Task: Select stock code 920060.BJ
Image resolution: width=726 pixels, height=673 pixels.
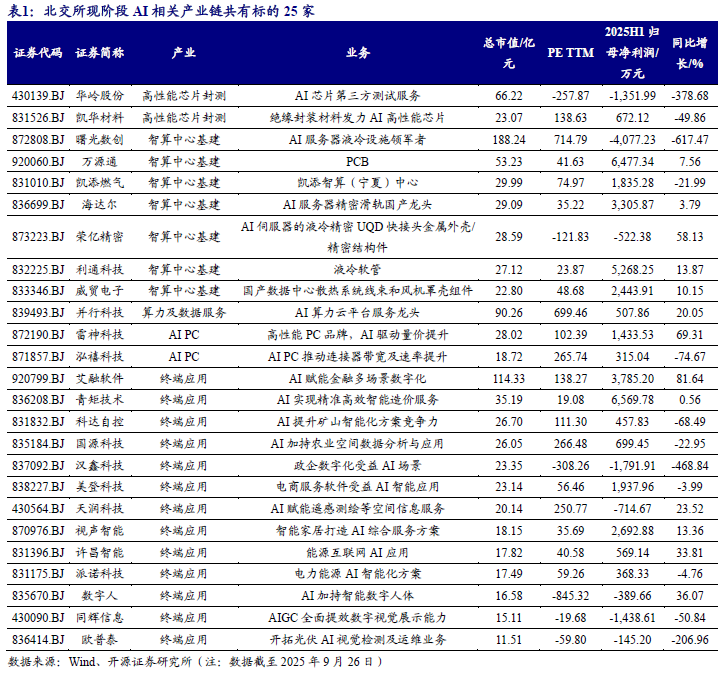Action: 38,162
